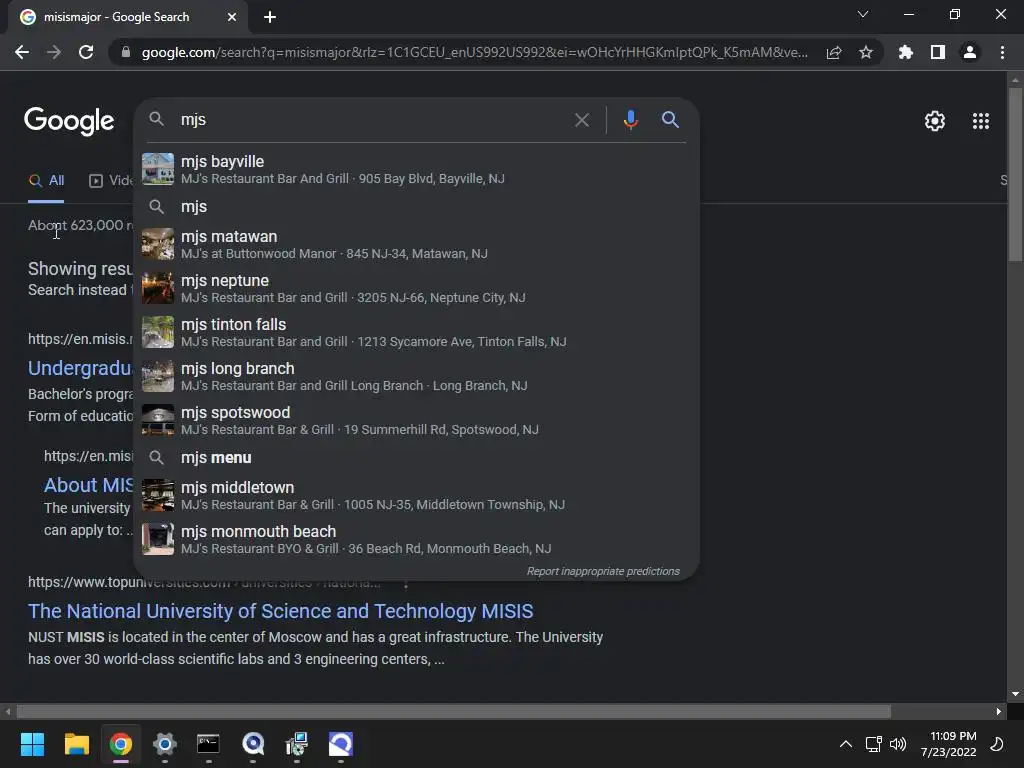1024x768 pixels.
Task: Open Settings gear in taskbar
Action: pyautogui.click(x=165, y=744)
